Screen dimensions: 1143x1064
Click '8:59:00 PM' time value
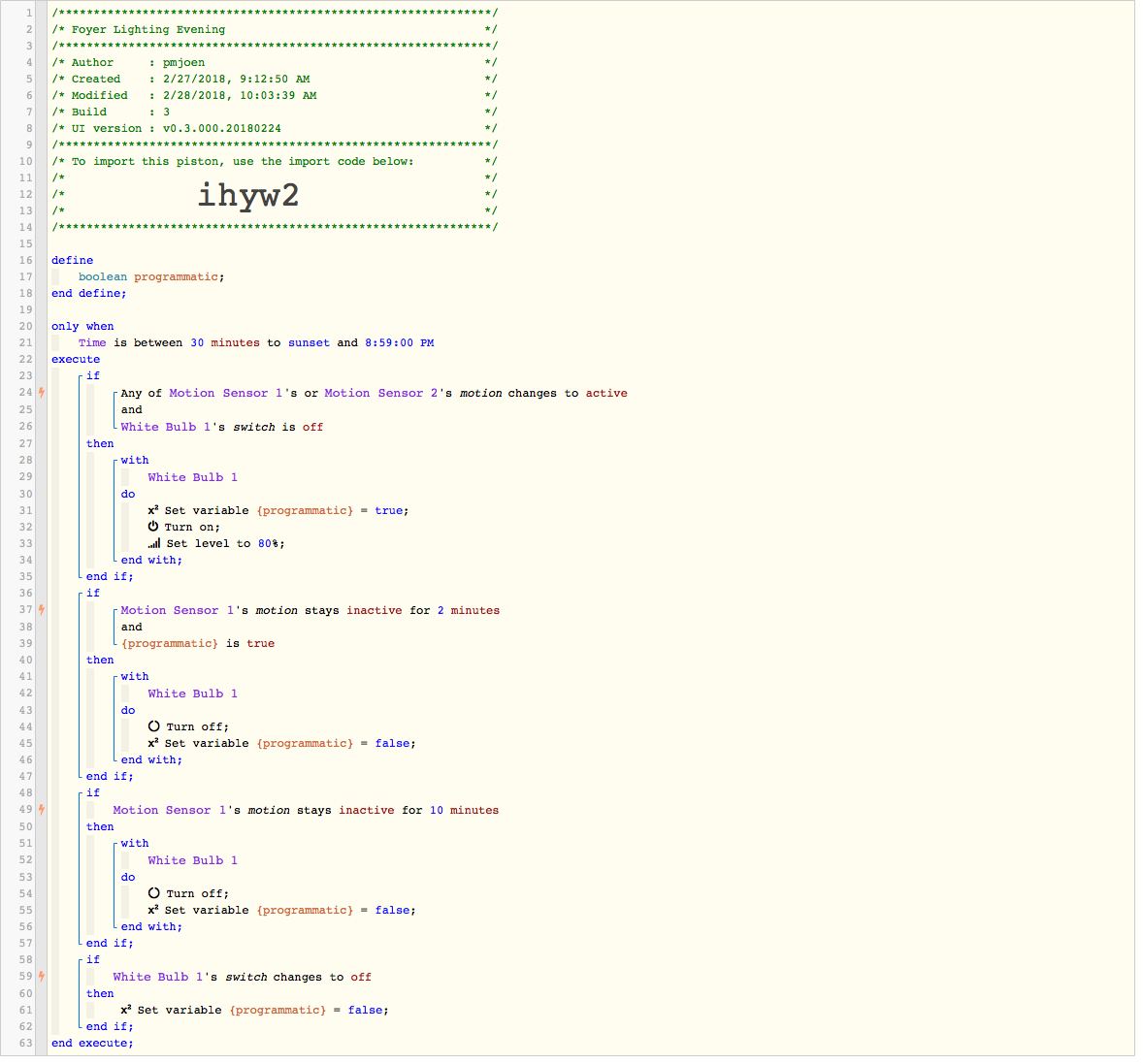click(400, 342)
